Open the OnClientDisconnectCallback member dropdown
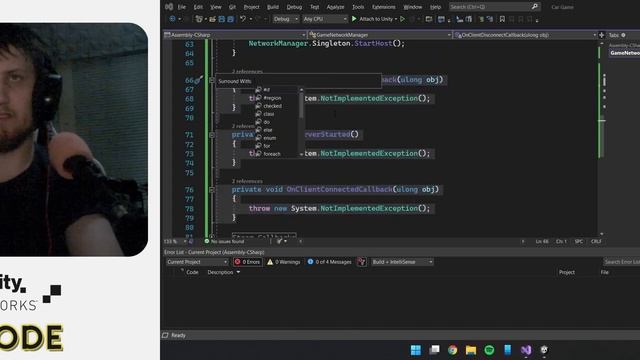 pyautogui.click(x=525, y=35)
